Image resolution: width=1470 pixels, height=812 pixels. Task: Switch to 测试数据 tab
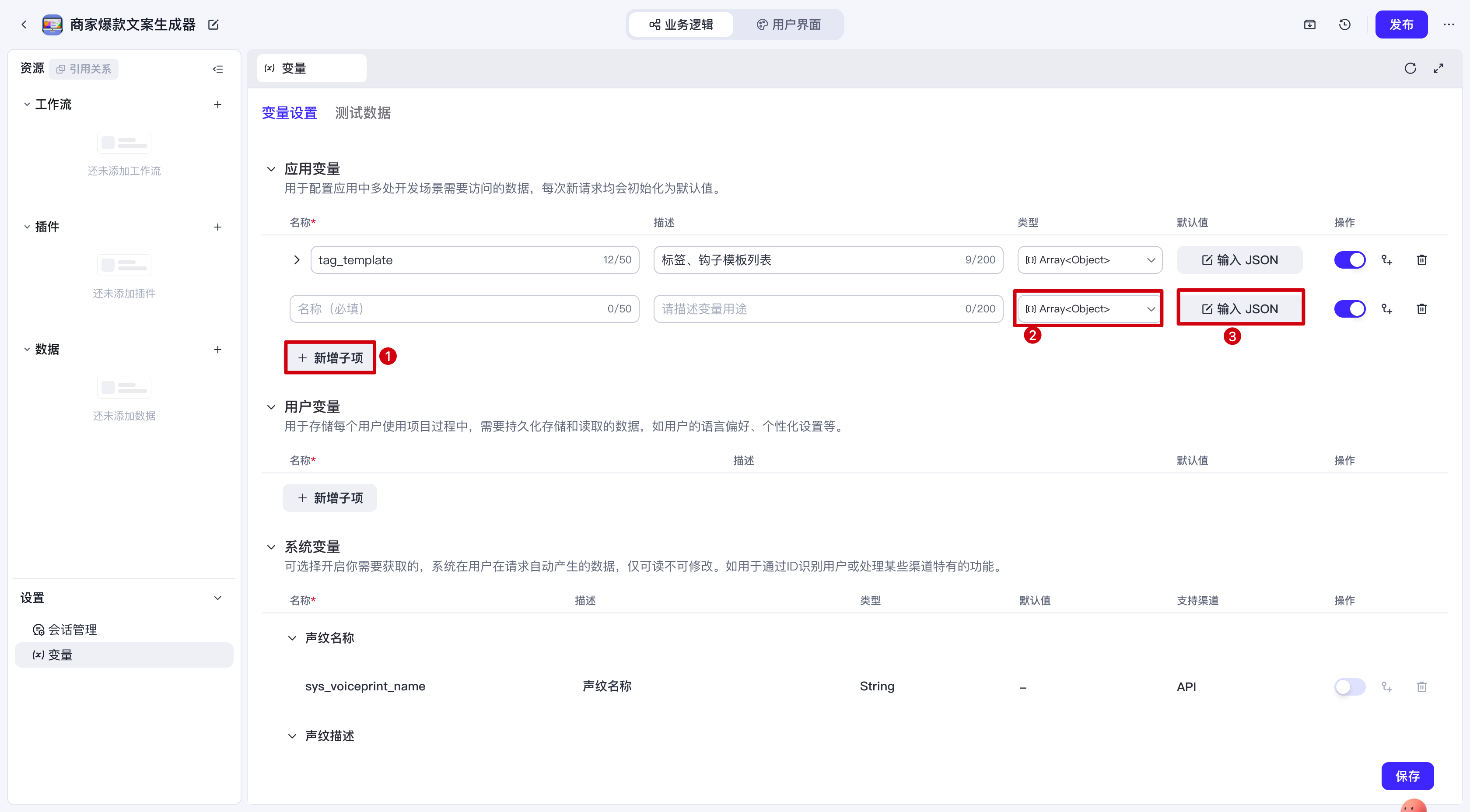[363, 113]
